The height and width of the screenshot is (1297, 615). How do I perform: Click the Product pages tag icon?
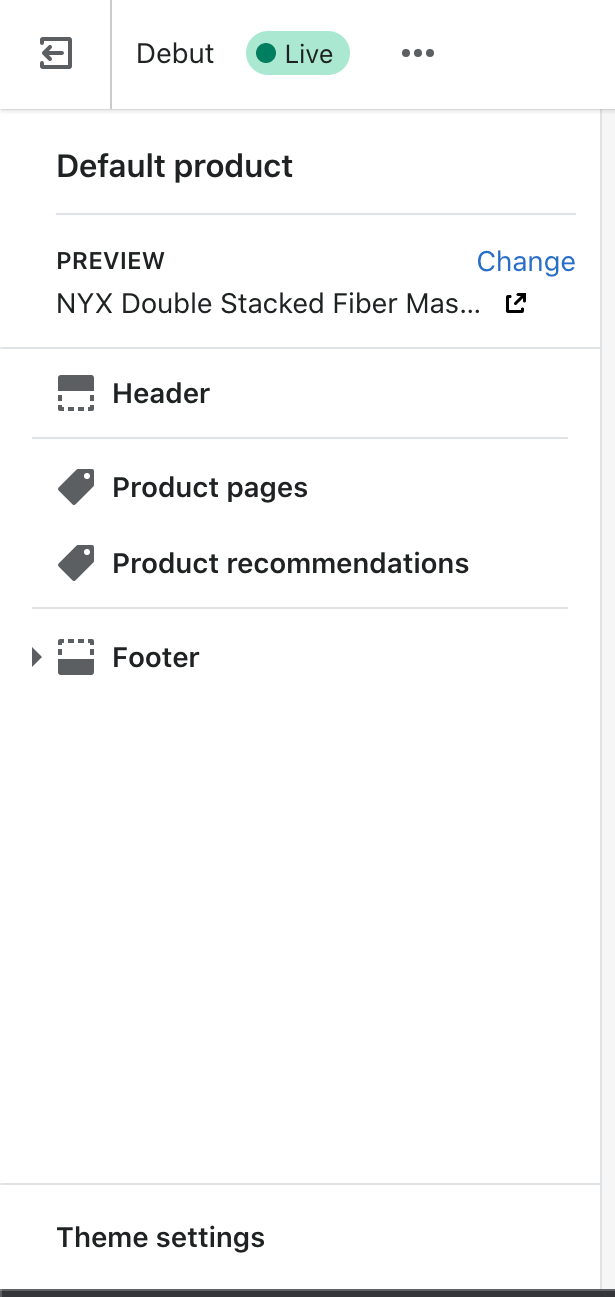(x=76, y=488)
